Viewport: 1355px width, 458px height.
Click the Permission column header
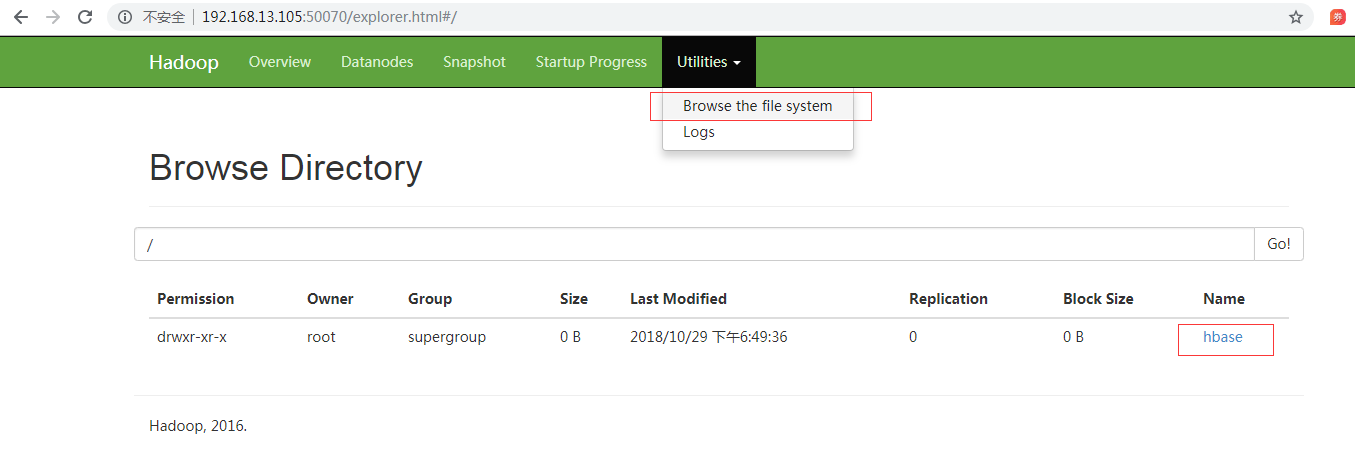click(x=196, y=299)
